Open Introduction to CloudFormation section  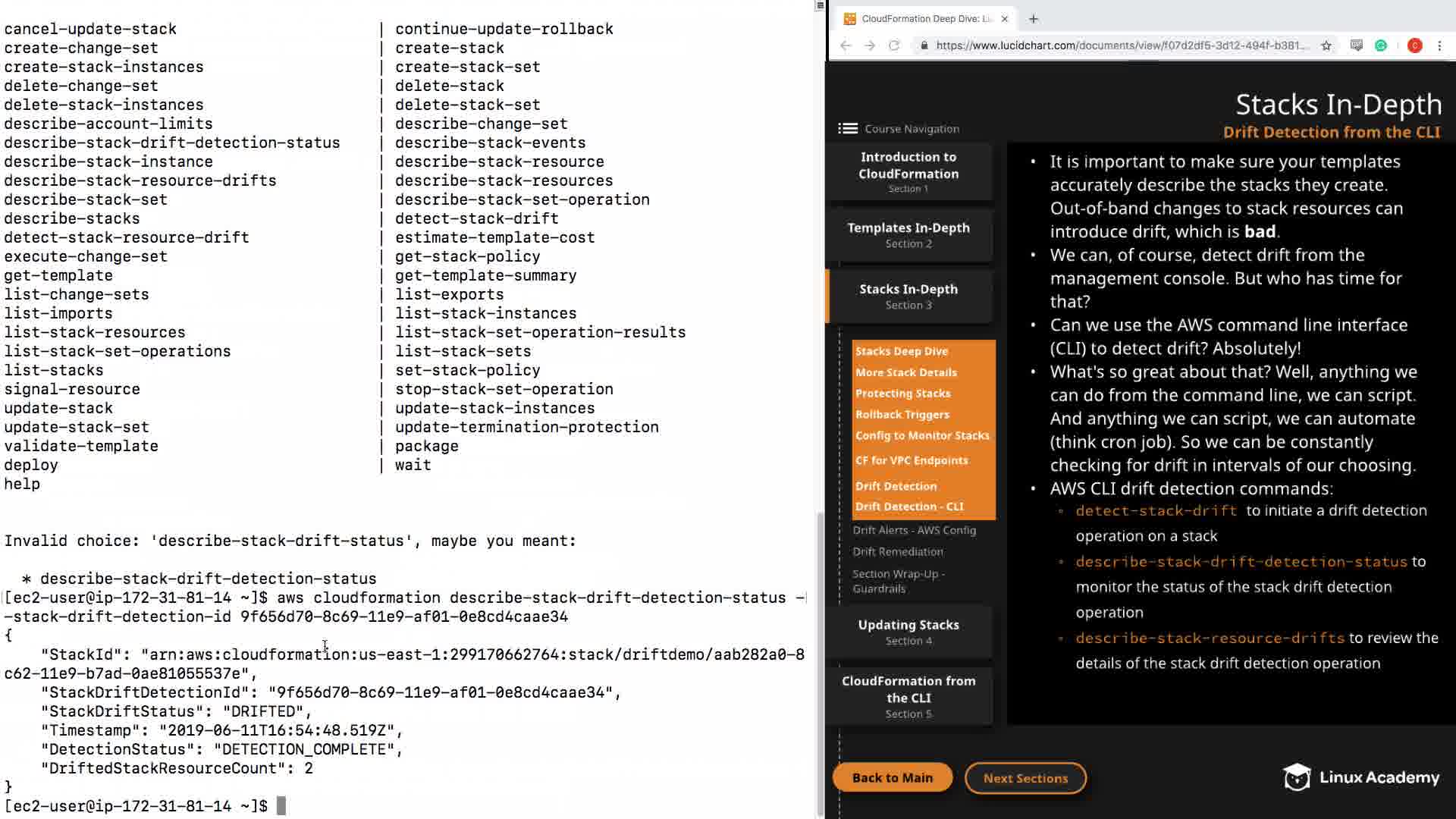tap(908, 171)
